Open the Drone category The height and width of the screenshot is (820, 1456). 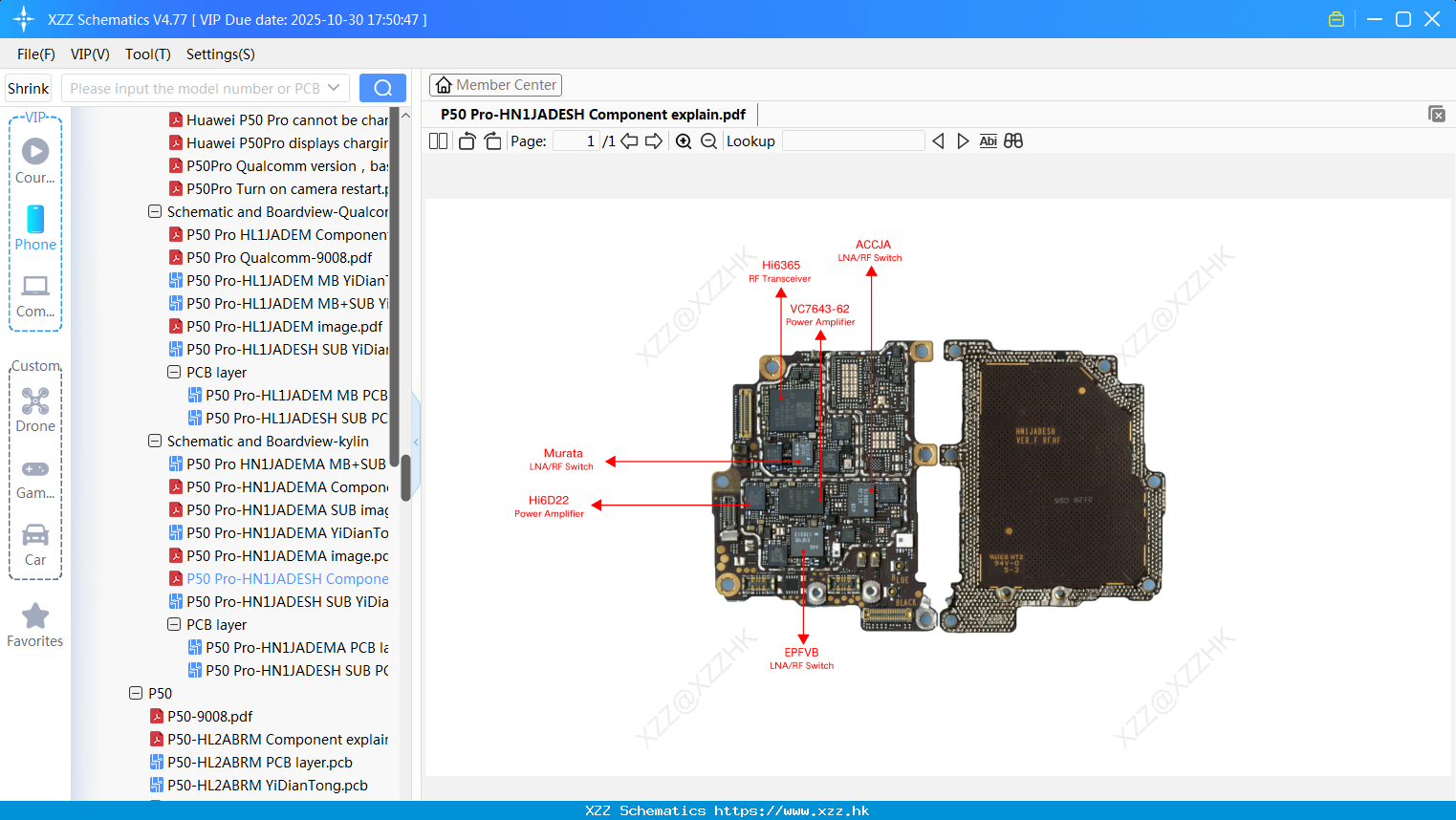coord(35,409)
